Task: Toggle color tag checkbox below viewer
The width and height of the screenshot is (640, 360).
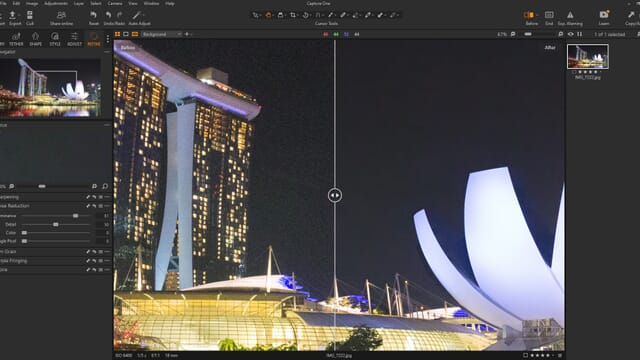Action: pyautogui.click(x=525, y=356)
